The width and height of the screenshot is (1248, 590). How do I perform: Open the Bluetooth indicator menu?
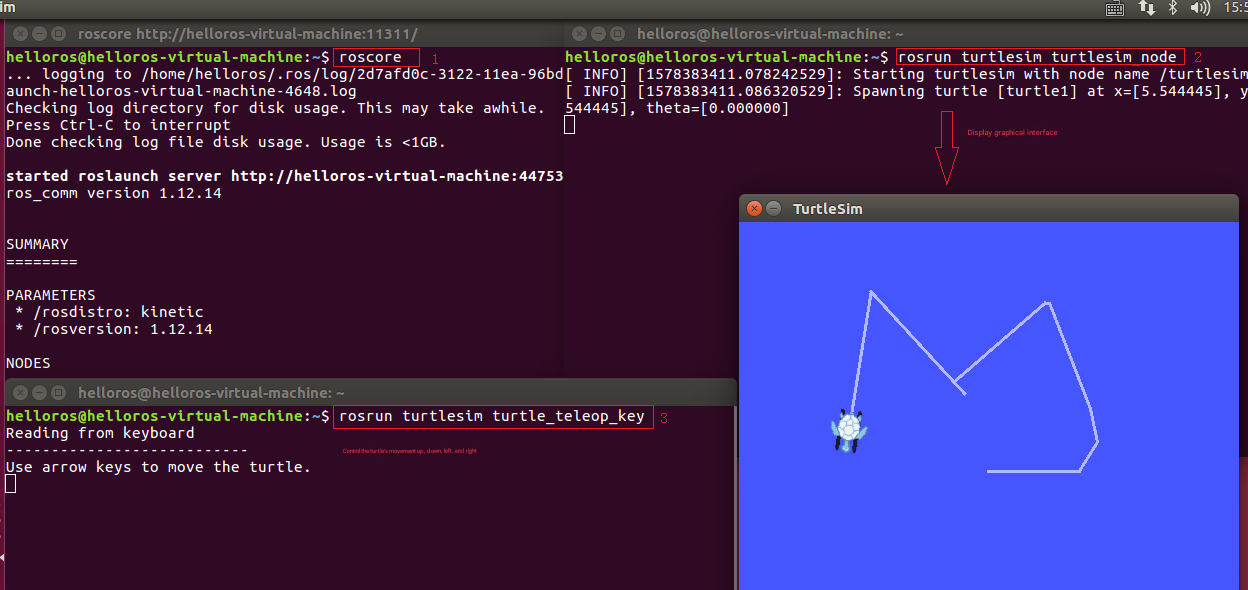(1173, 8)
